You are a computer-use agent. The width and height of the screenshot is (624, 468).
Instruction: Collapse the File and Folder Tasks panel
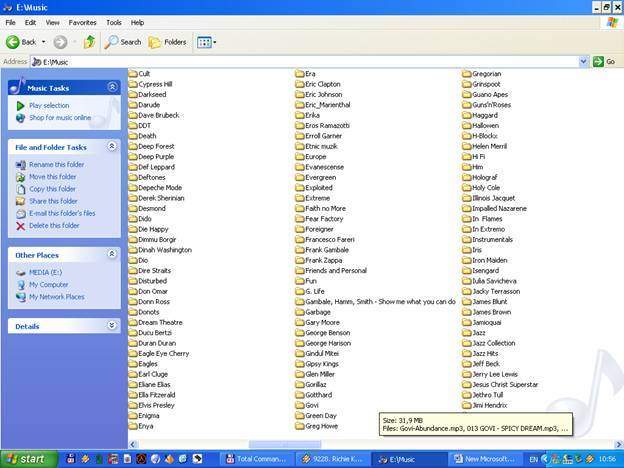coord(112,147)
